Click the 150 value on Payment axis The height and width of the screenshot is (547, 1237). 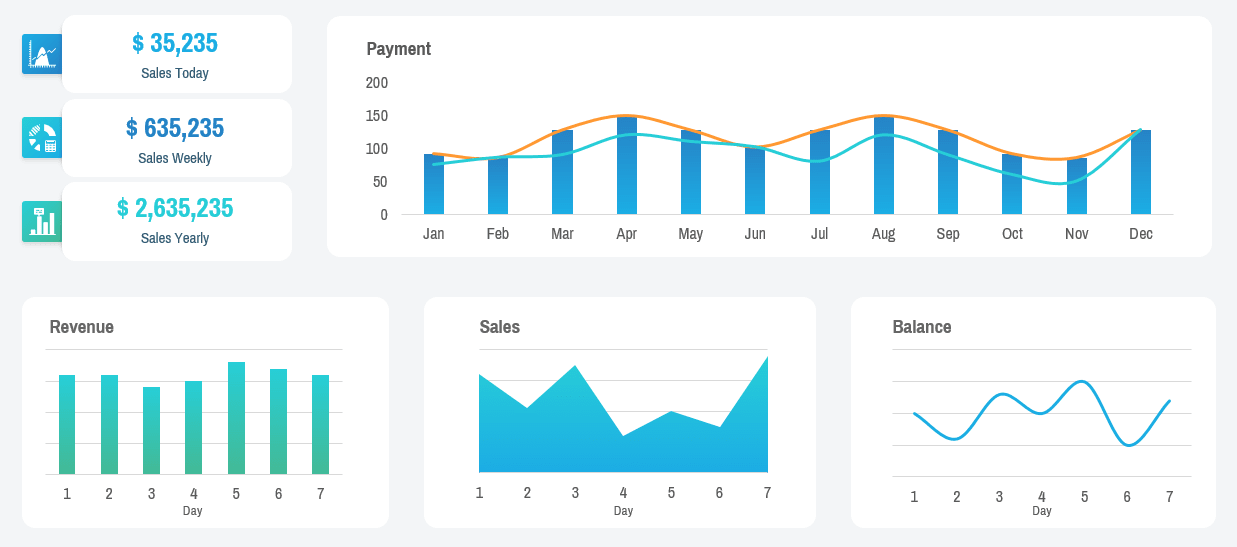[377, 115]
